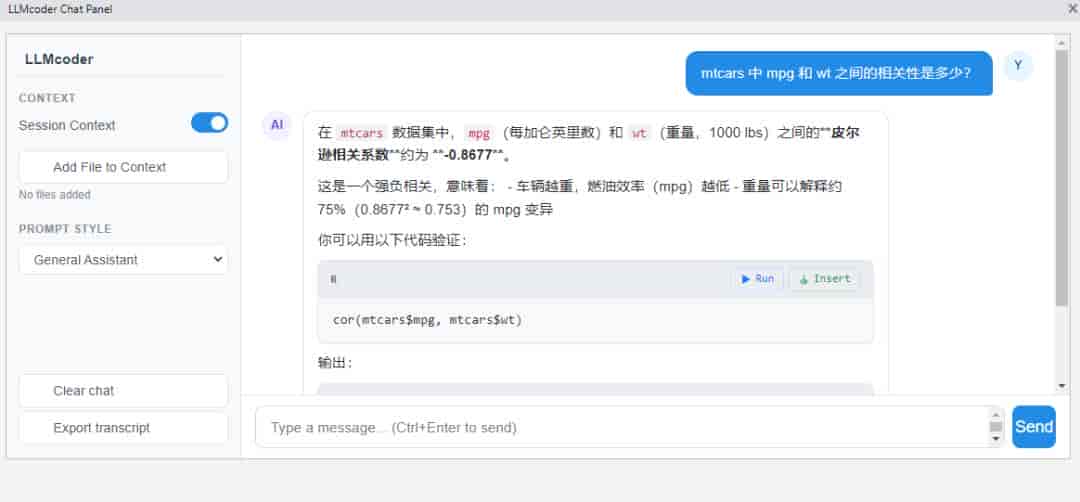Click the Export transcript button

[123, 428]
